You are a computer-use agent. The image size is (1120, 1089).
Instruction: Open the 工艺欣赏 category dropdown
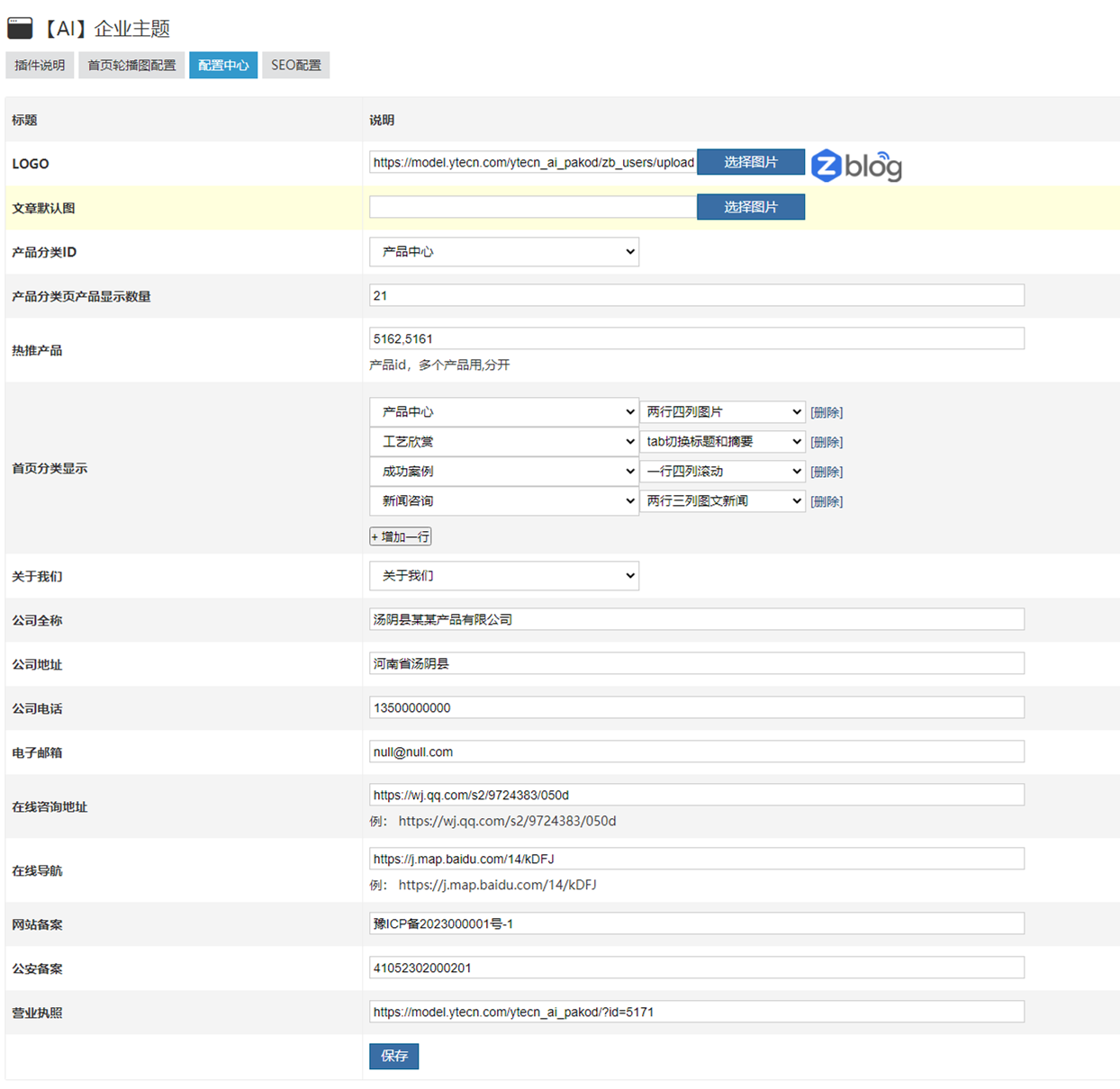click(x=503, y=442)
